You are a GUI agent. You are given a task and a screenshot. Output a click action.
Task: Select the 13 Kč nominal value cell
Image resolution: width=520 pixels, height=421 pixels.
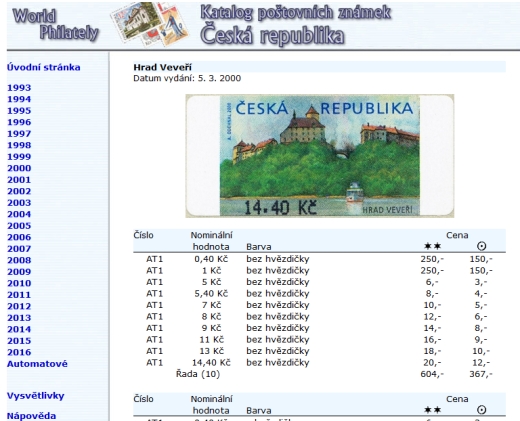click(x=211, y=351)
